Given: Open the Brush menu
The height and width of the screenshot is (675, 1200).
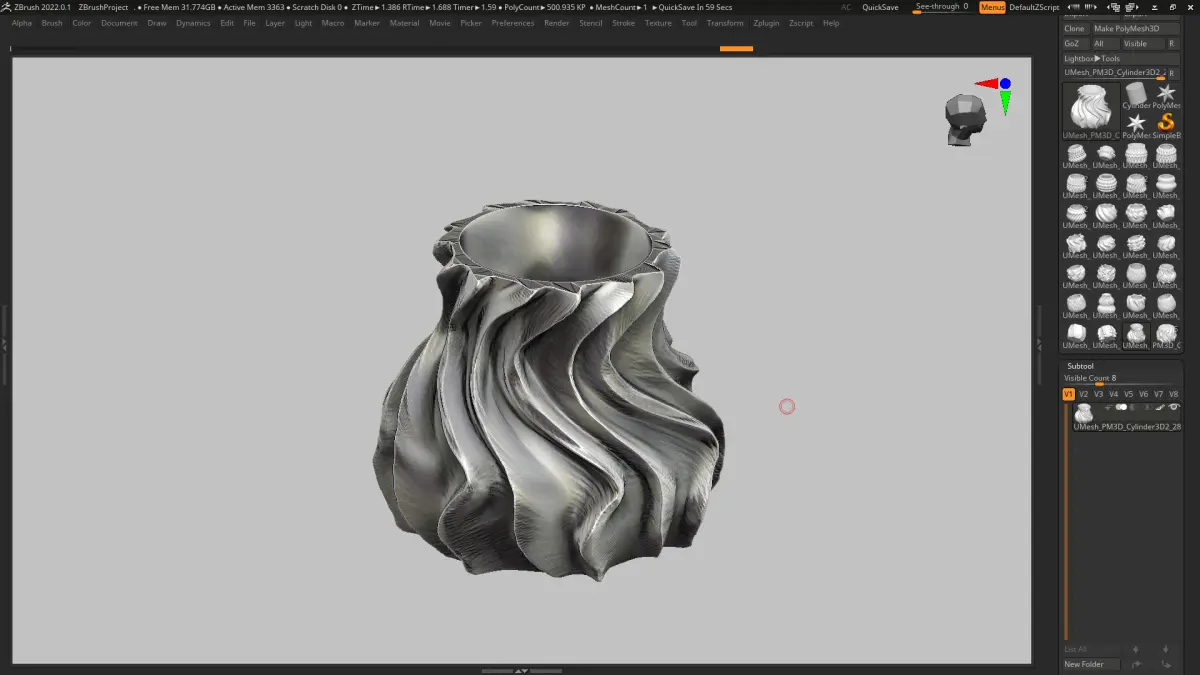Looking at the screenshot, I should [52, 23].
